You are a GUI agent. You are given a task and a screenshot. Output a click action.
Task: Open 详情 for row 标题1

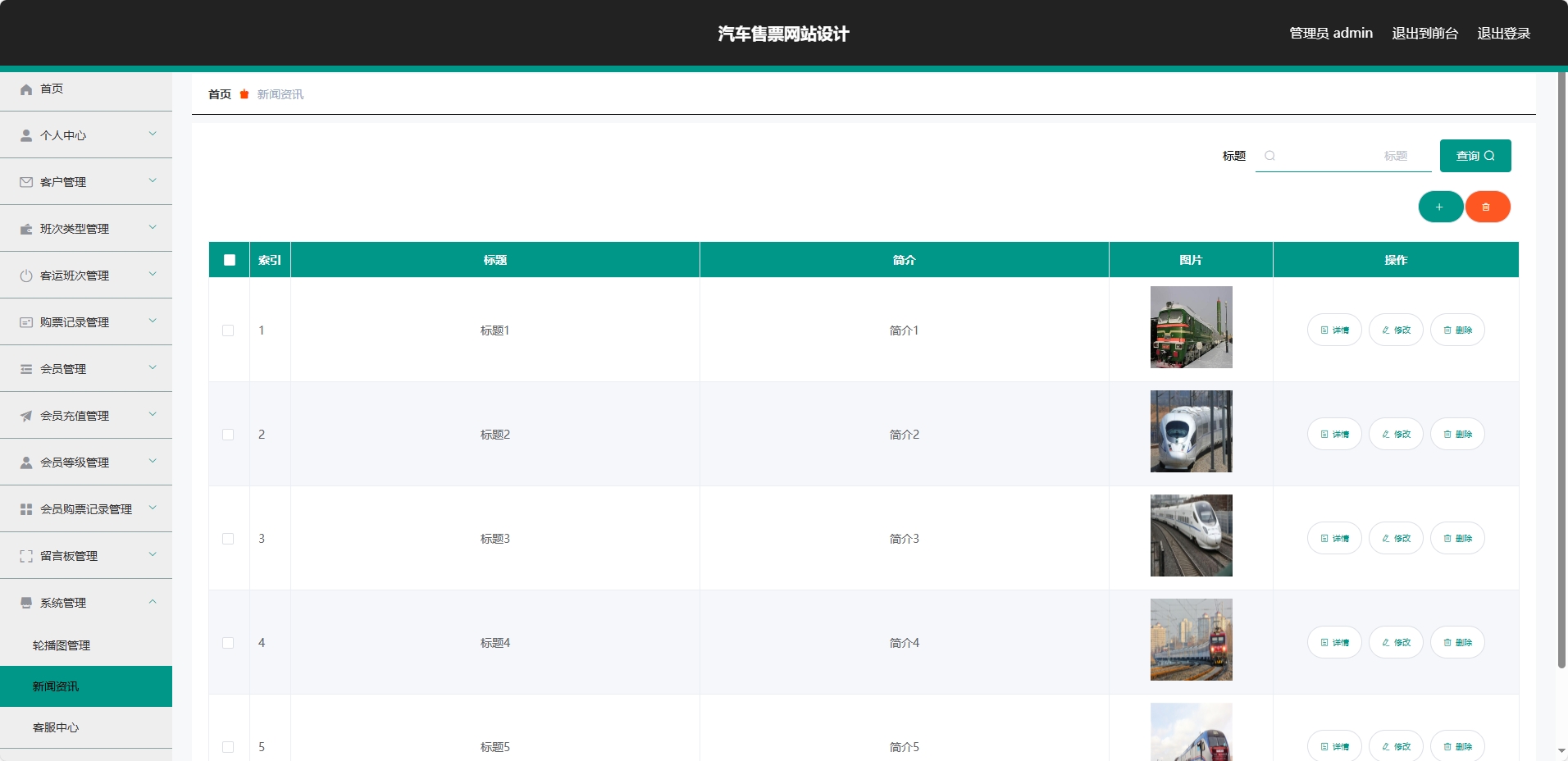[1334, 330]
